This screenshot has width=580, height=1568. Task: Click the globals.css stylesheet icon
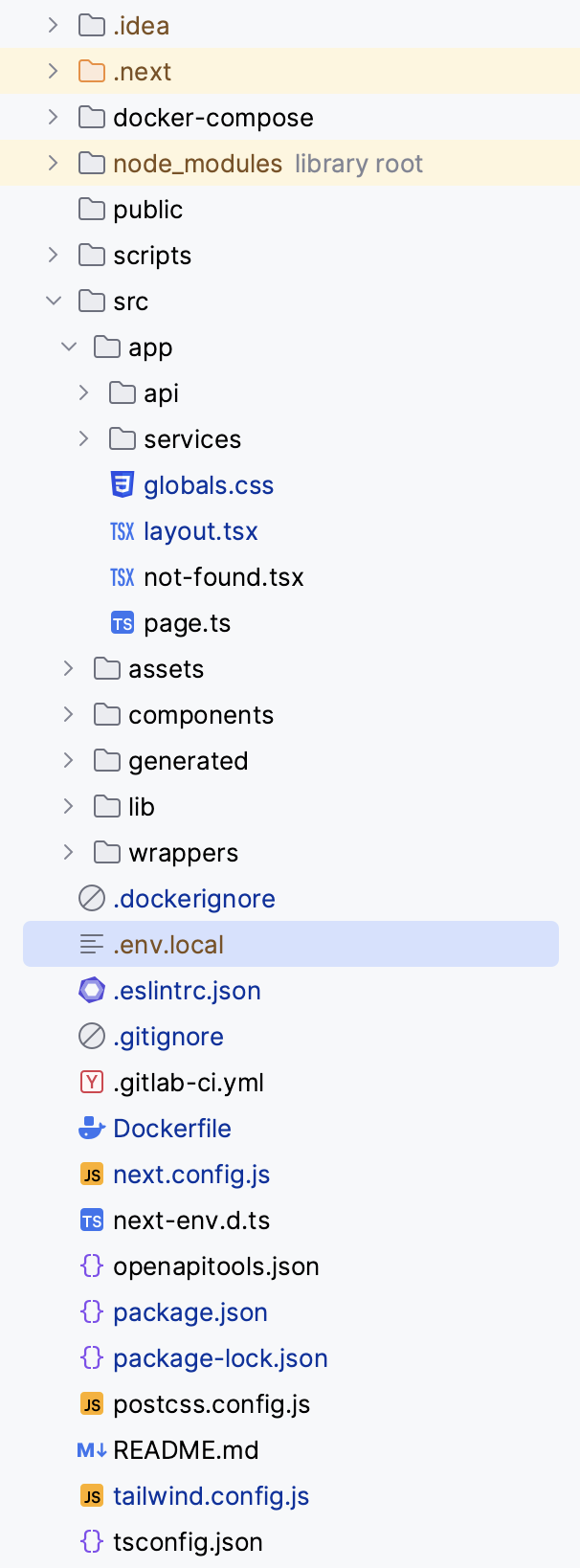coord(122,484)
